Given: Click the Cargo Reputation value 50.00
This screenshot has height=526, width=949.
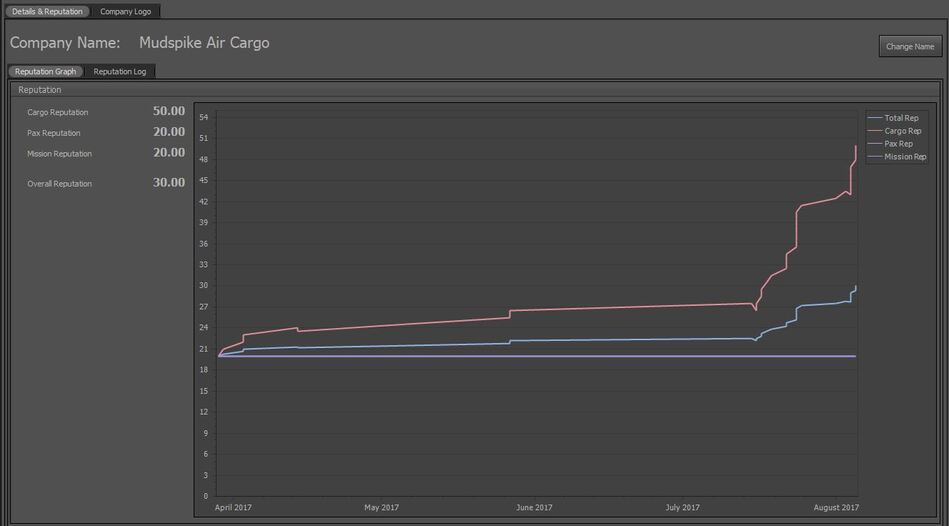Looking at the screenshot, I should 169,111.
